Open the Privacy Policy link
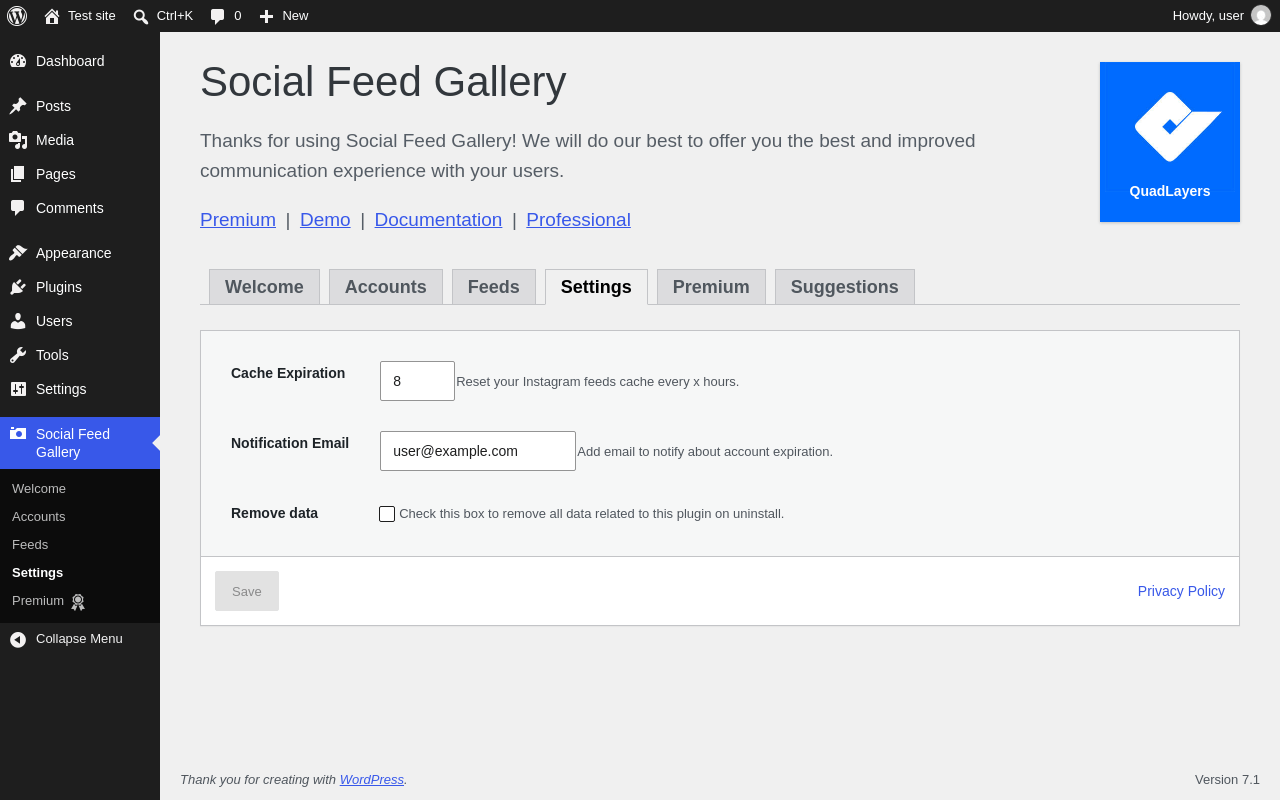The width and height of the screenshot is (1280, 800). [x=1181, y=591]
